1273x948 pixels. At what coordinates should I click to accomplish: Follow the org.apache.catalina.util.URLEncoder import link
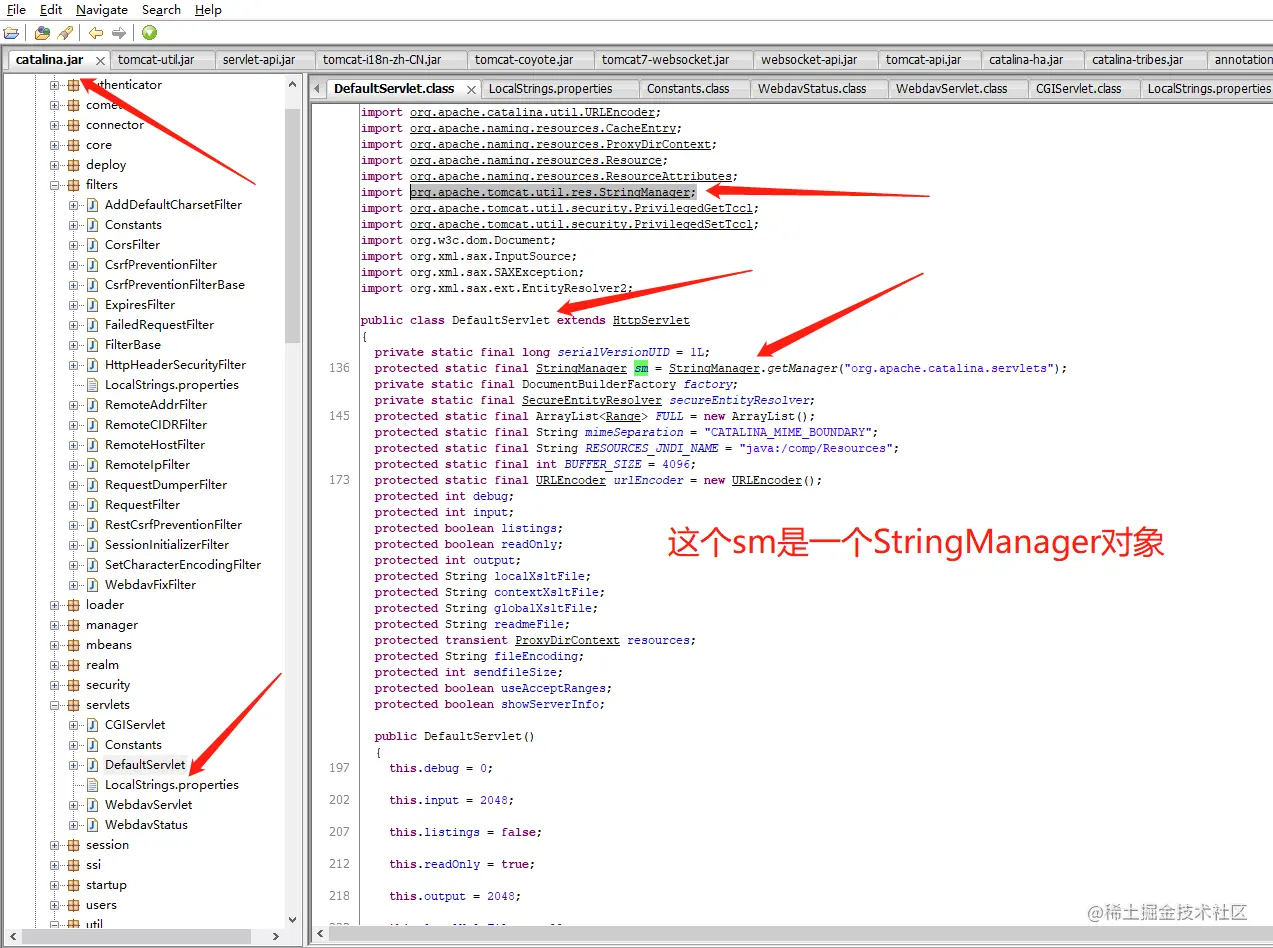click(x=533, y=112)
